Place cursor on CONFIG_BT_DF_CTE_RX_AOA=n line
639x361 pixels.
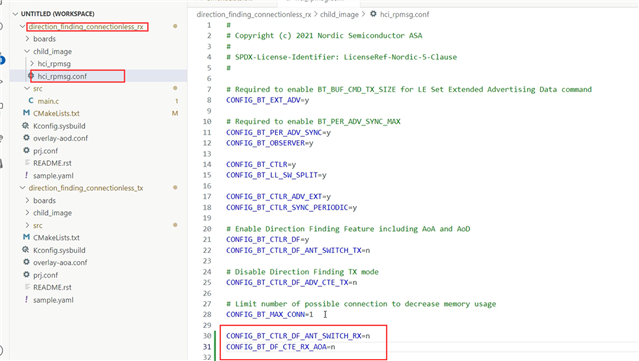click(x=280, y=347)
